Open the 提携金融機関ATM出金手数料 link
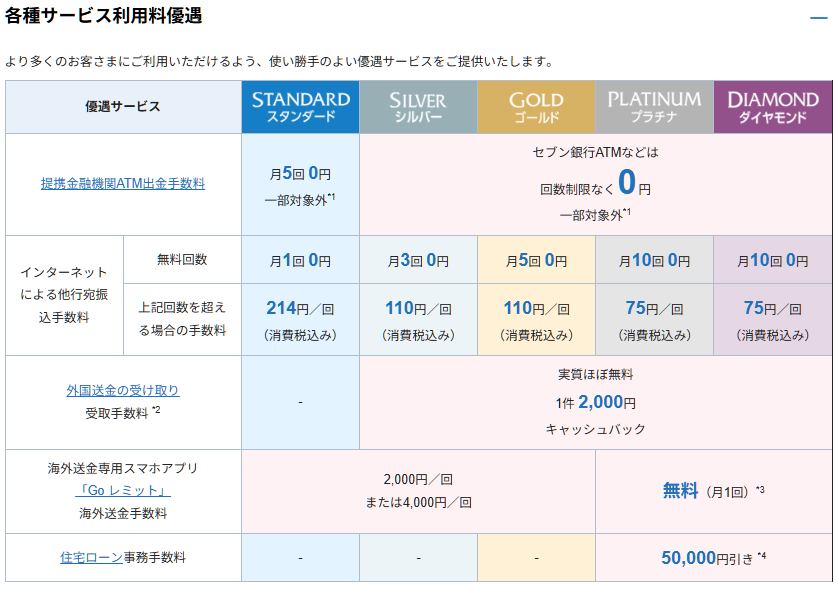Screen dimensions: 838x589 123,184
